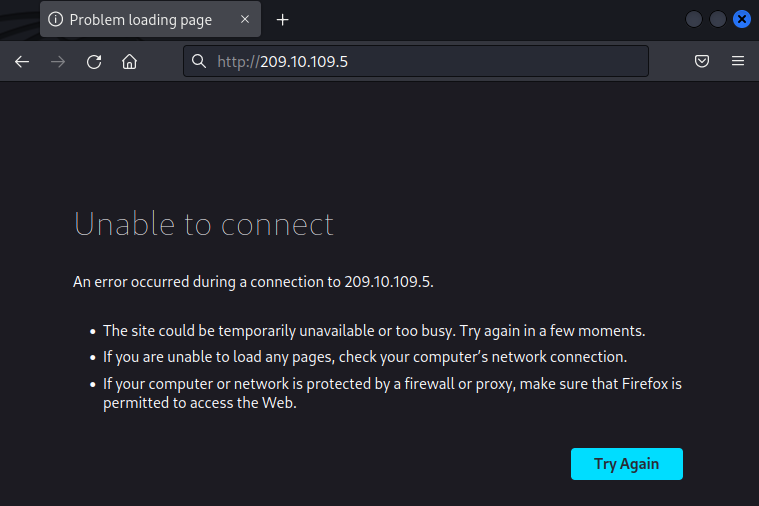Viewport: 759px width, 506px height.
Task: Save the page to Pocket
Action: (702, 62)
